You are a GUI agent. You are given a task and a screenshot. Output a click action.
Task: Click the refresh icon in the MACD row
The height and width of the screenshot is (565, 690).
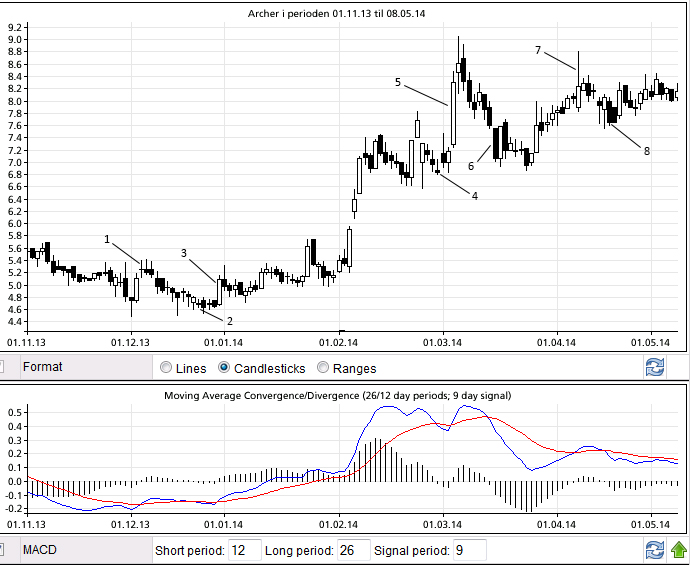pyautogui.click(x=655, y=550)
